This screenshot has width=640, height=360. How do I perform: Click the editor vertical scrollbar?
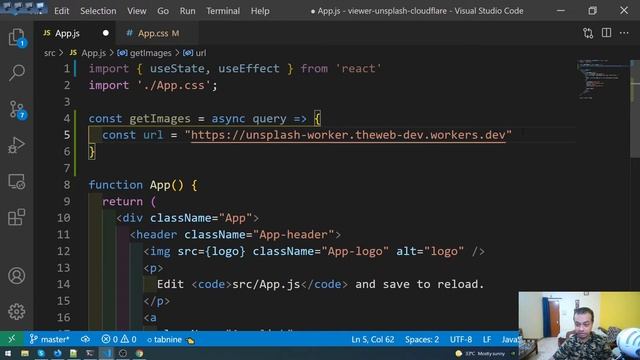coord(635,109)
